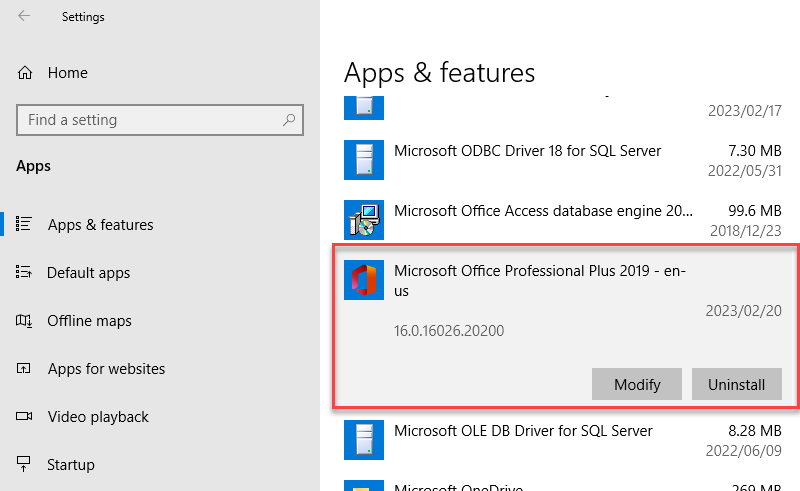This screenshot has width=800, height=491.
Task: Click the install date 2023/02/17
Action: 744,111
